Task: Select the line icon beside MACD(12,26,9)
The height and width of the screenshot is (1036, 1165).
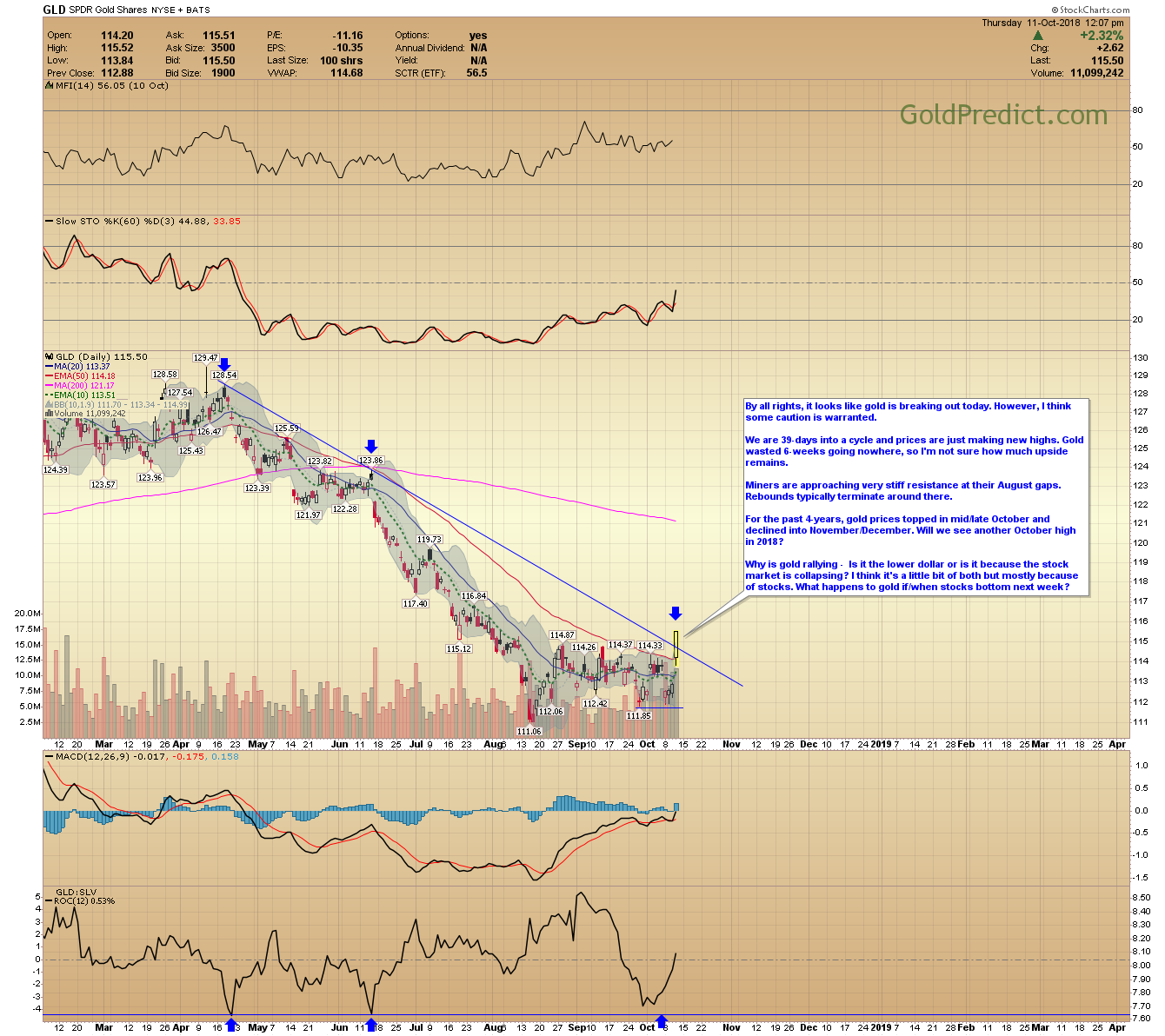Action: click(49, 756)
